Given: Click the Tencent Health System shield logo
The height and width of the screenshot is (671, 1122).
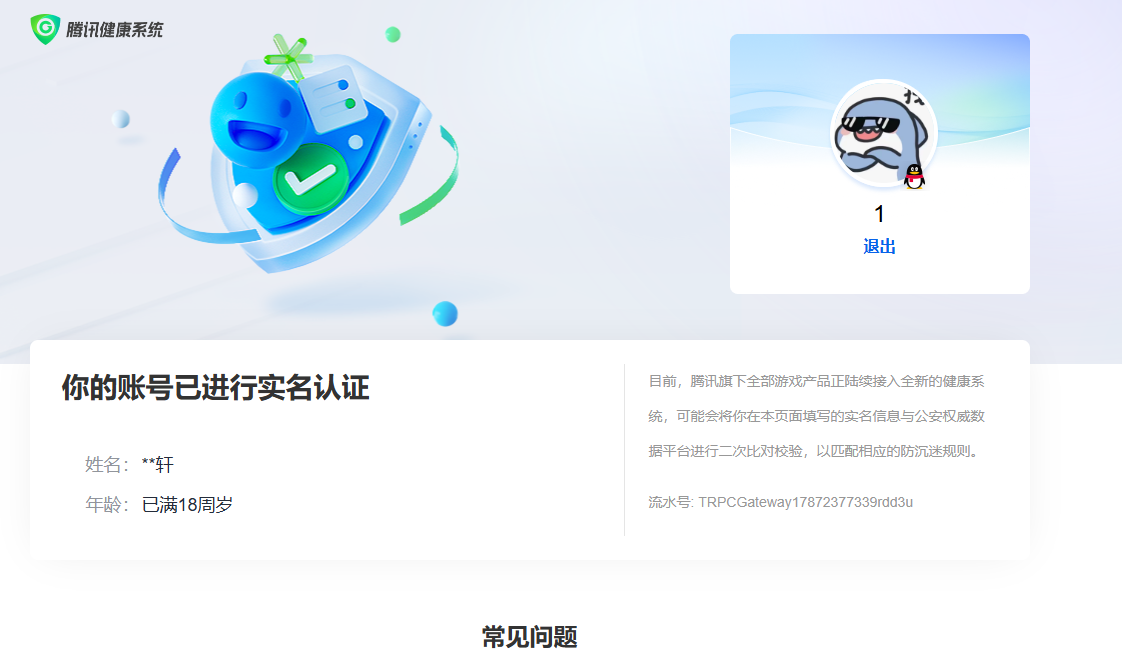Looking at the screenshot, I should point(45,29).
